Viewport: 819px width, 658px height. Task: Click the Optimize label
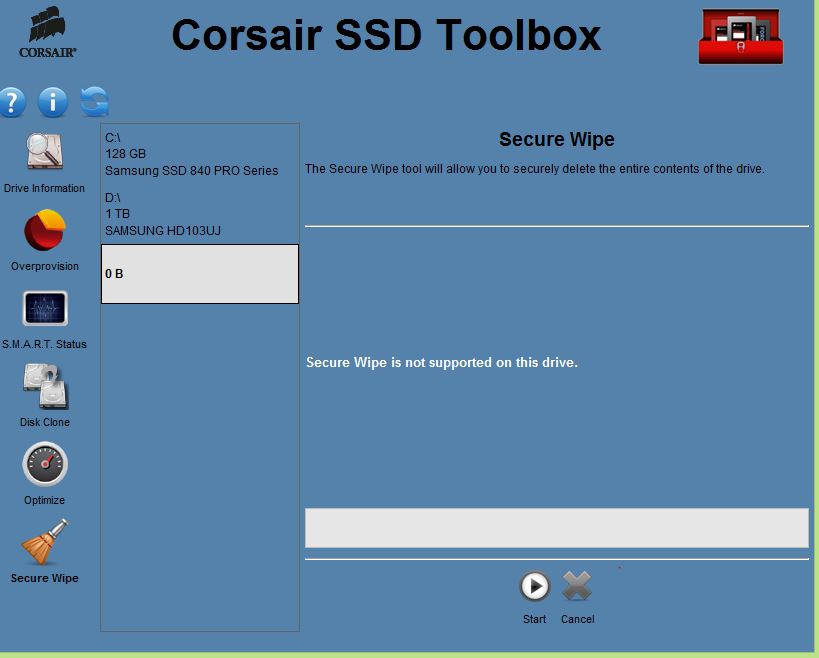[x=45, y=500]
